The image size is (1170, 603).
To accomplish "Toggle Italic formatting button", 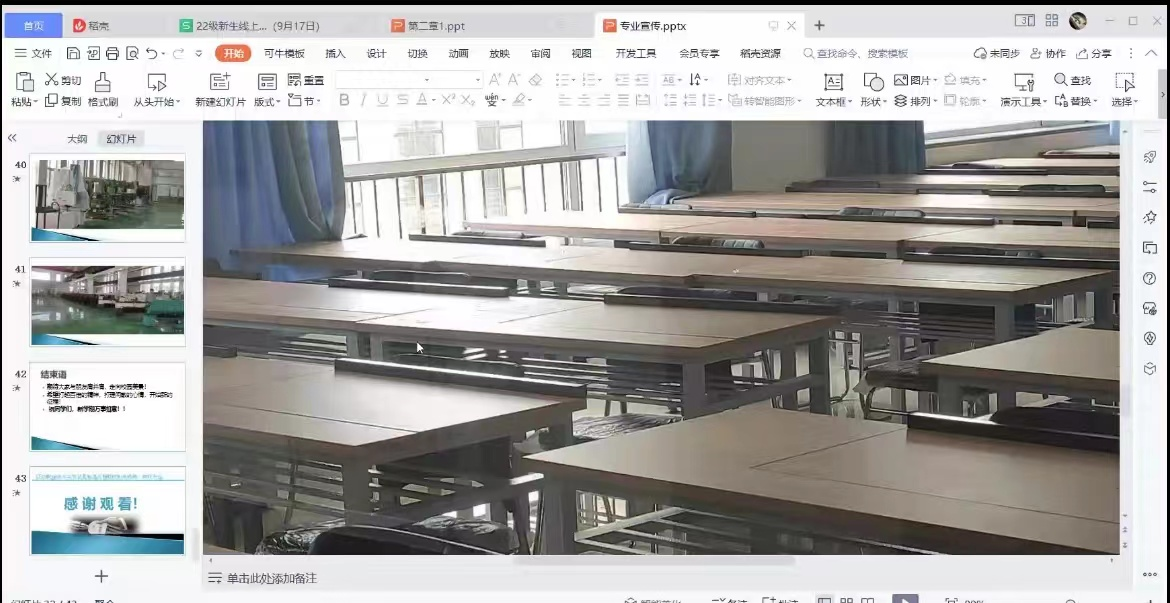I will coord(363,100).
